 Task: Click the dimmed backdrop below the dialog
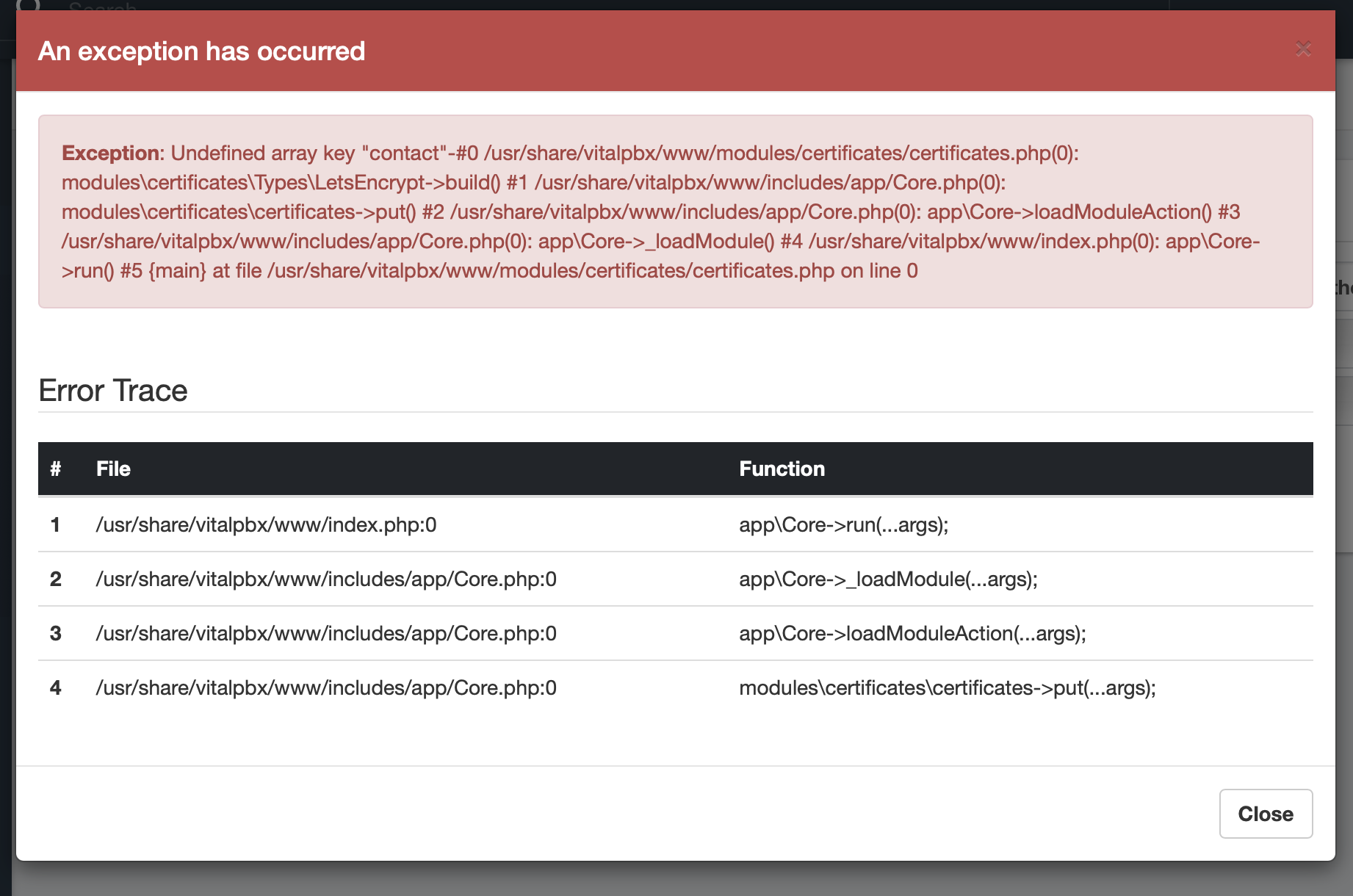[x=676, y=879]
